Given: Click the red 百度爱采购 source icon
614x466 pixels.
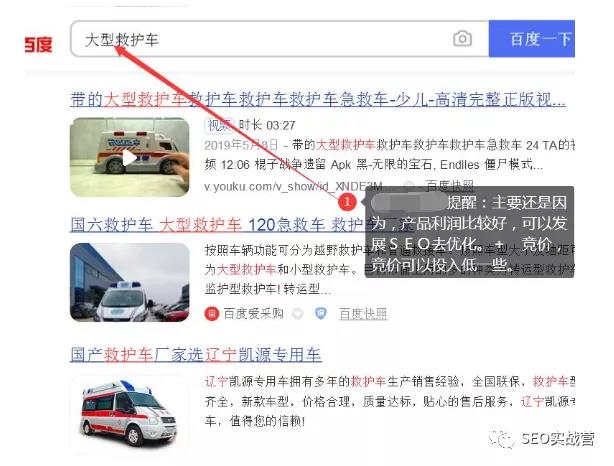Looking at the screenshot, I should pos(211,313).
